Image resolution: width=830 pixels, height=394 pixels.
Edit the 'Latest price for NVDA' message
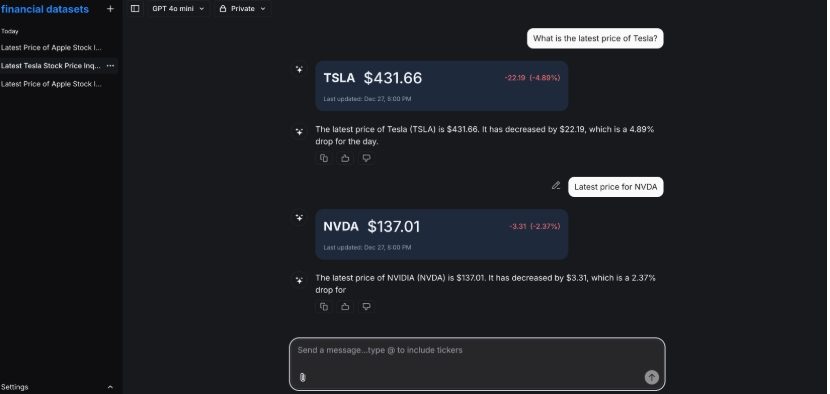[x=556, y=186]
